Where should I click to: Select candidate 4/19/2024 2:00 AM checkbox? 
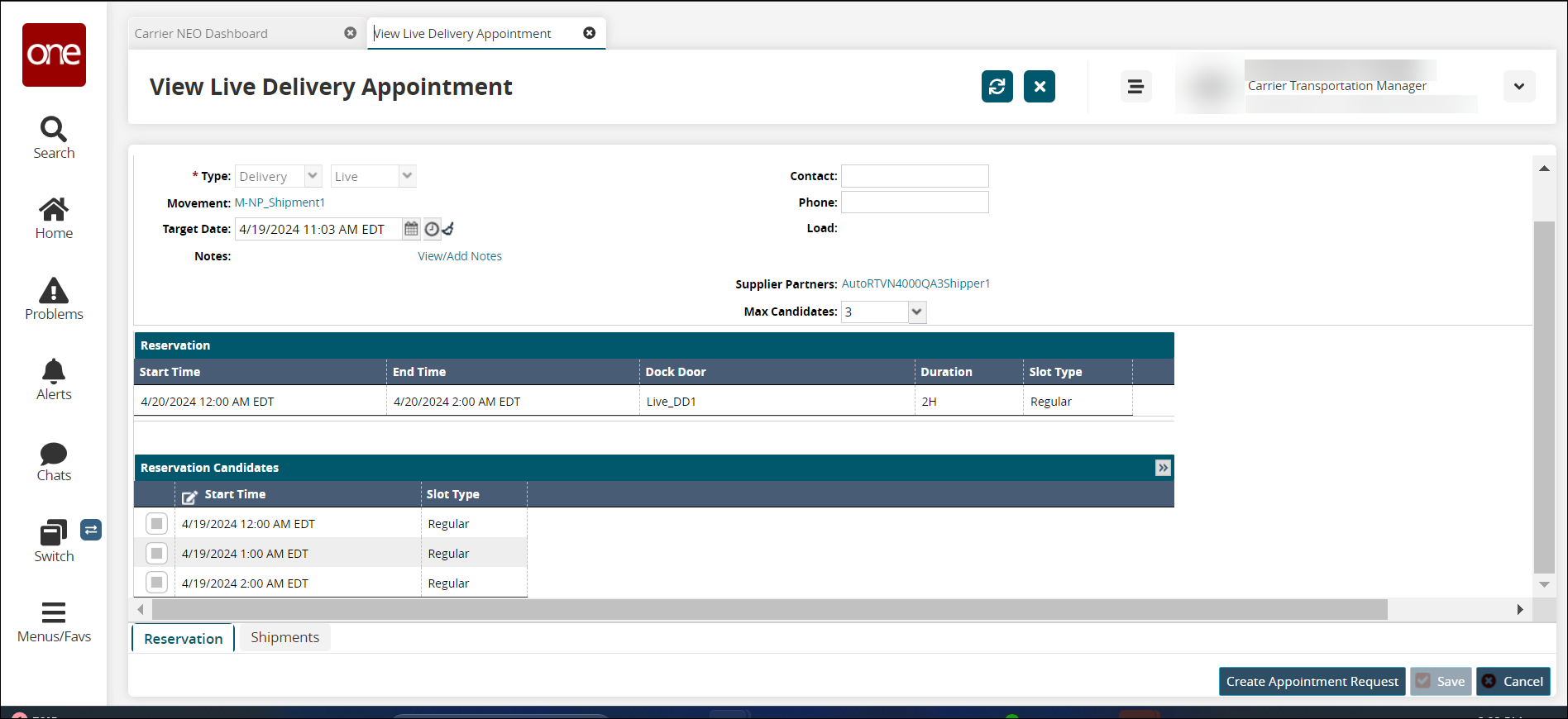coord(156,583)
